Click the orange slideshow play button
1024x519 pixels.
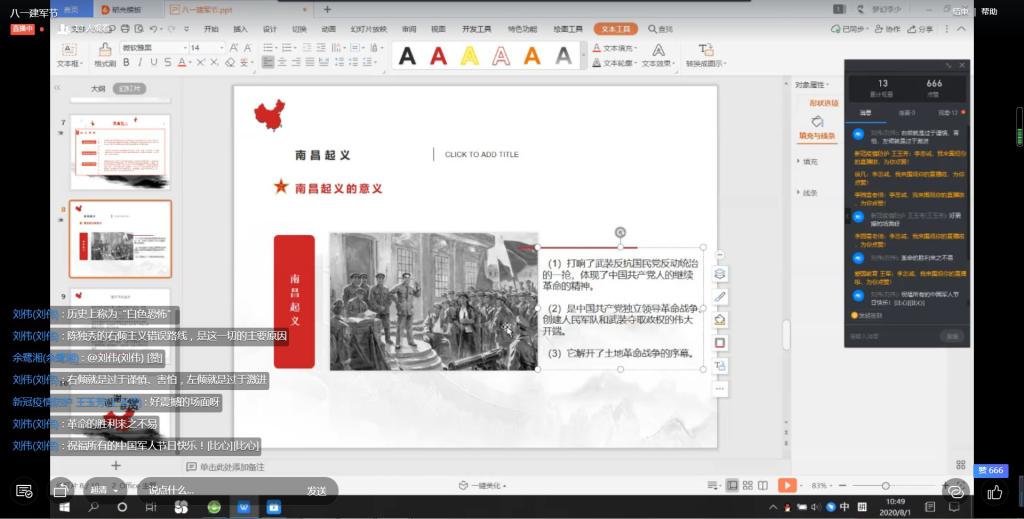787,485
